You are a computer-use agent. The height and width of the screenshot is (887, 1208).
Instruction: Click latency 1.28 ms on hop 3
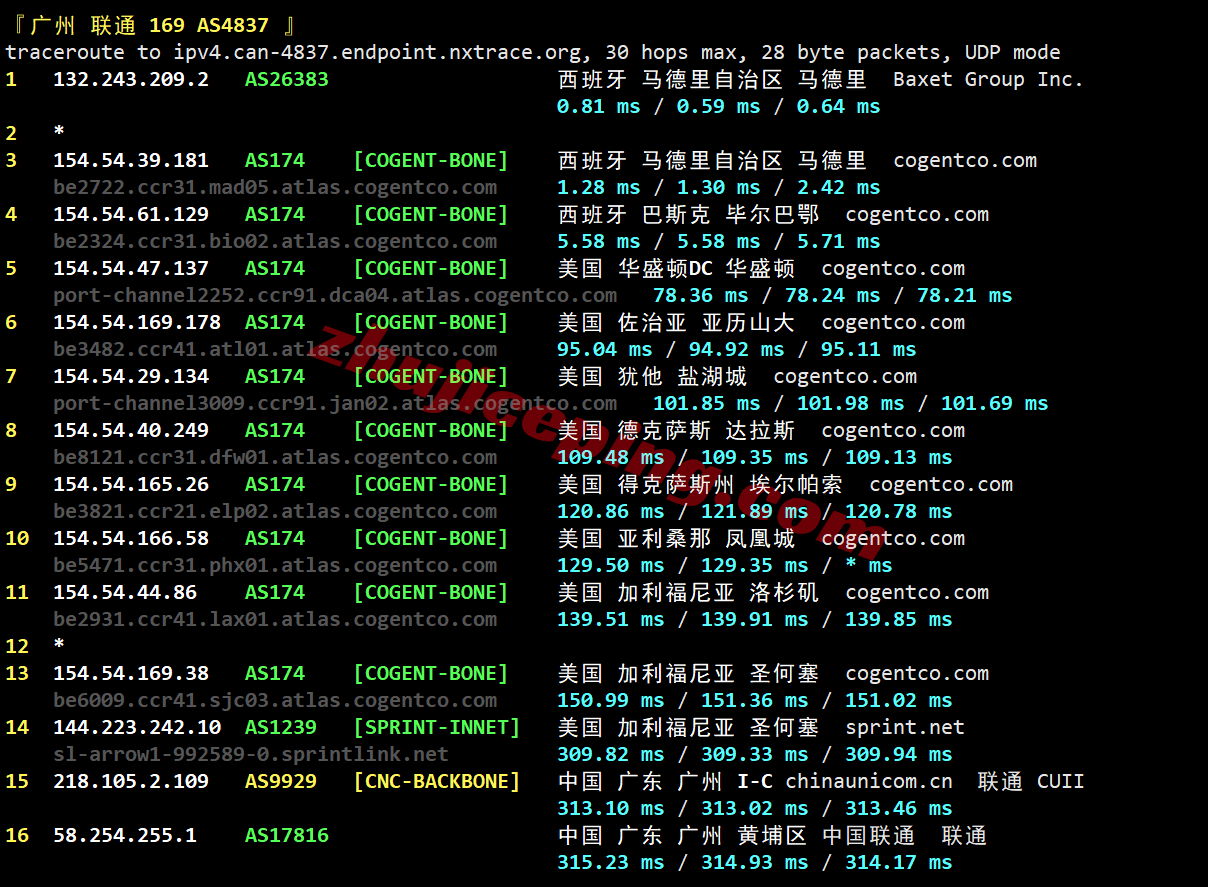598,187
